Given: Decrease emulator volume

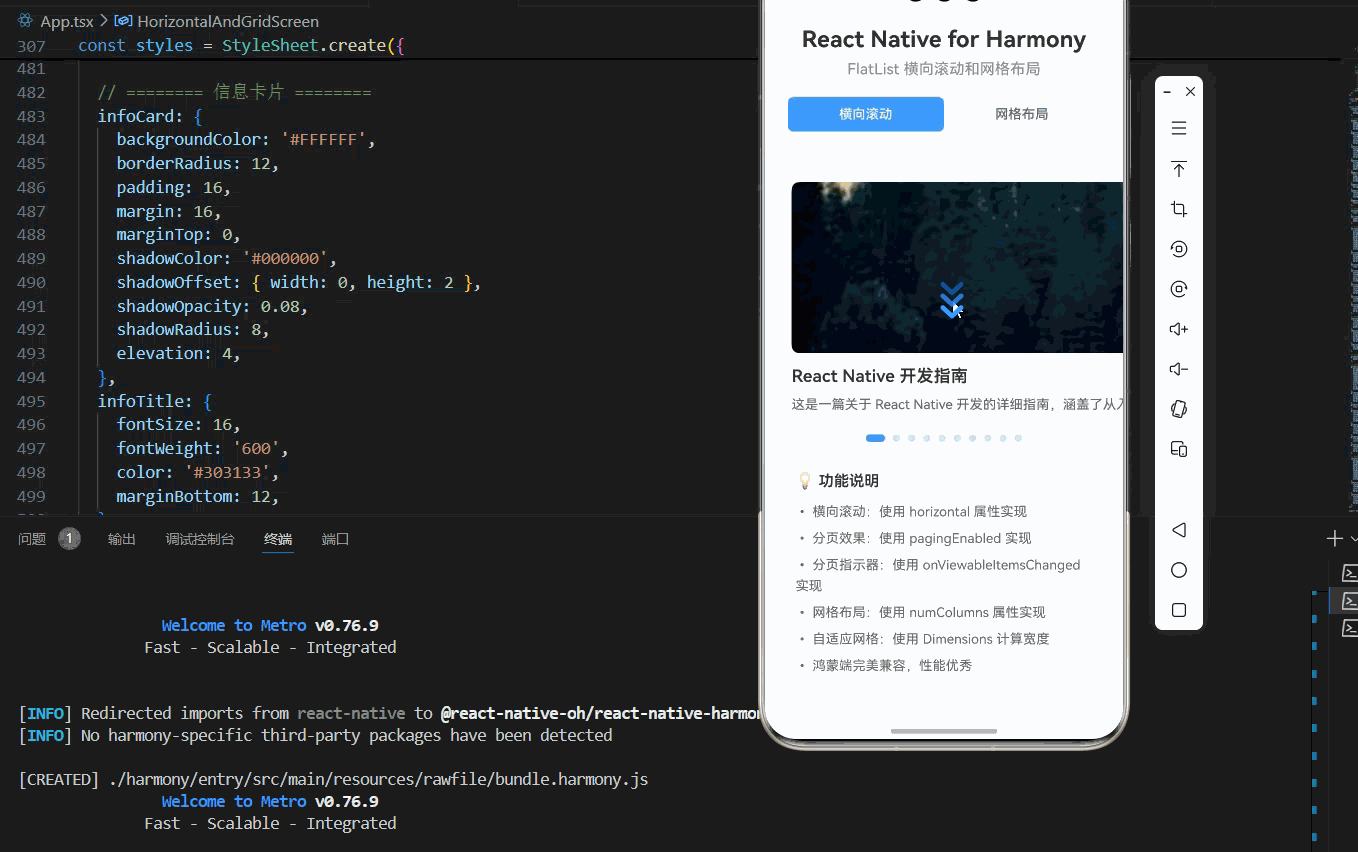Looking at the screenshot, I should pyautogui.click(x=1179, y=369).
